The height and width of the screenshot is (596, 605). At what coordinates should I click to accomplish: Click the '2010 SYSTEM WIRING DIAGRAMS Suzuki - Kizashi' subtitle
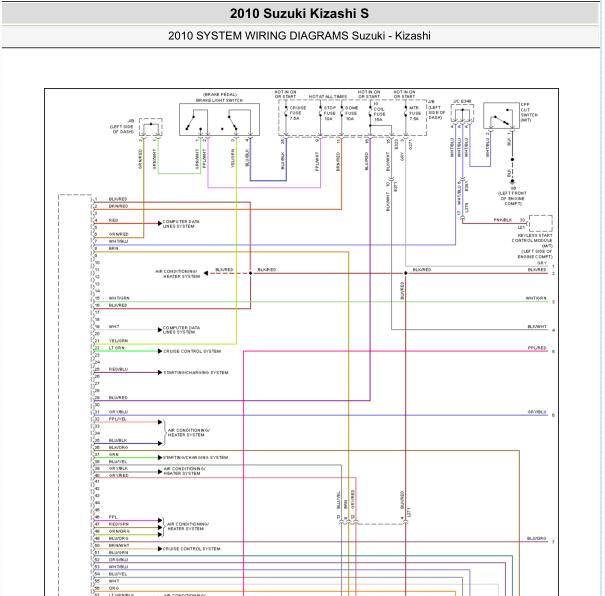coord(299,36)
